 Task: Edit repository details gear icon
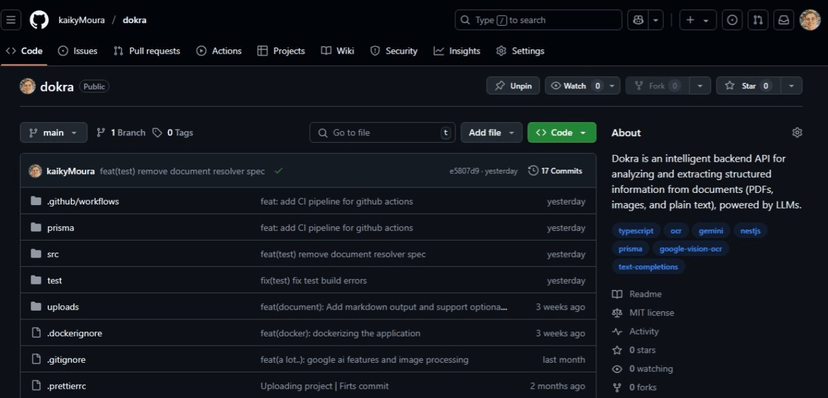(x=797, y=132)
